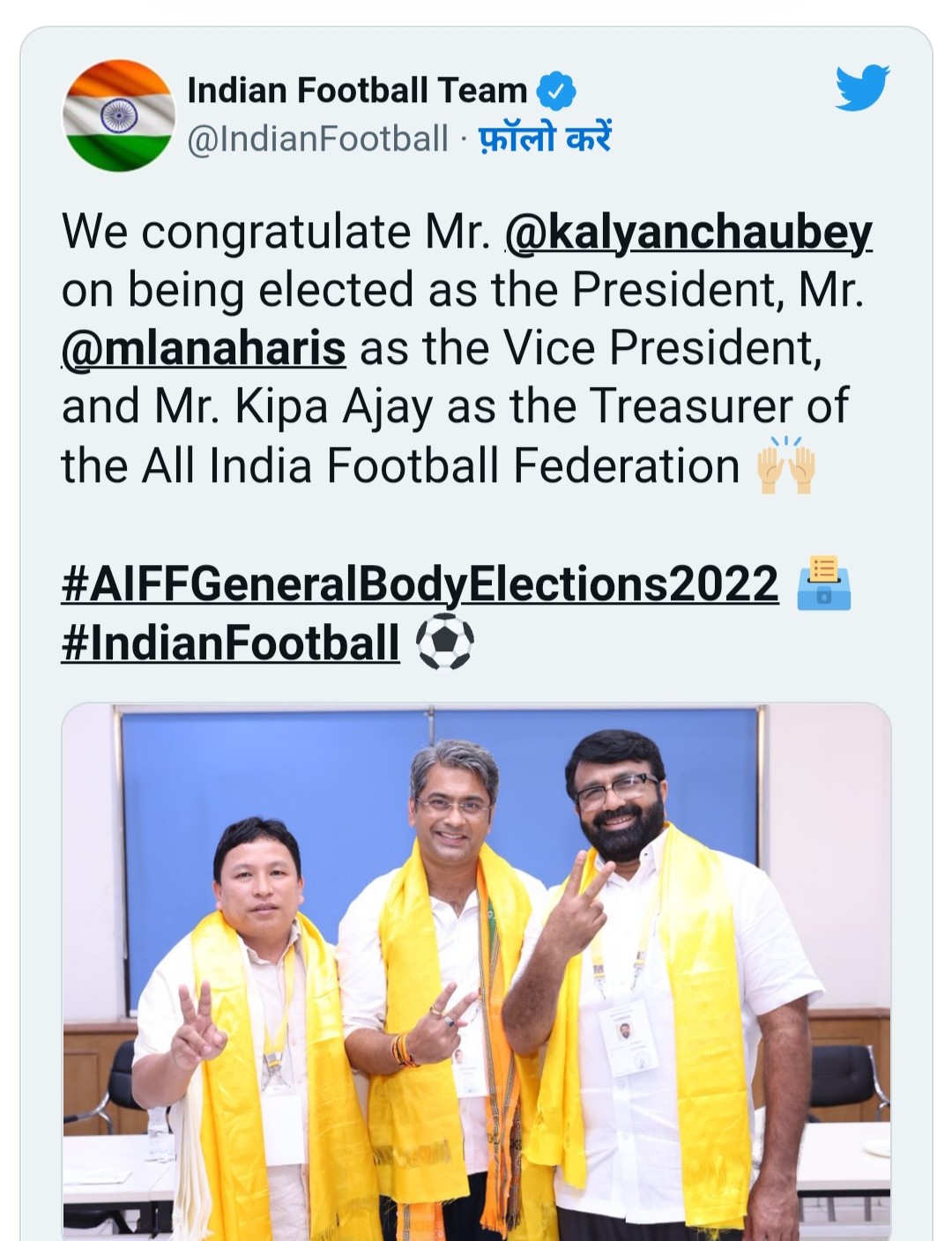Open the Indian flag profile avatar
The width and height of the screenshot is (952, 1241).
click(119, 115)
